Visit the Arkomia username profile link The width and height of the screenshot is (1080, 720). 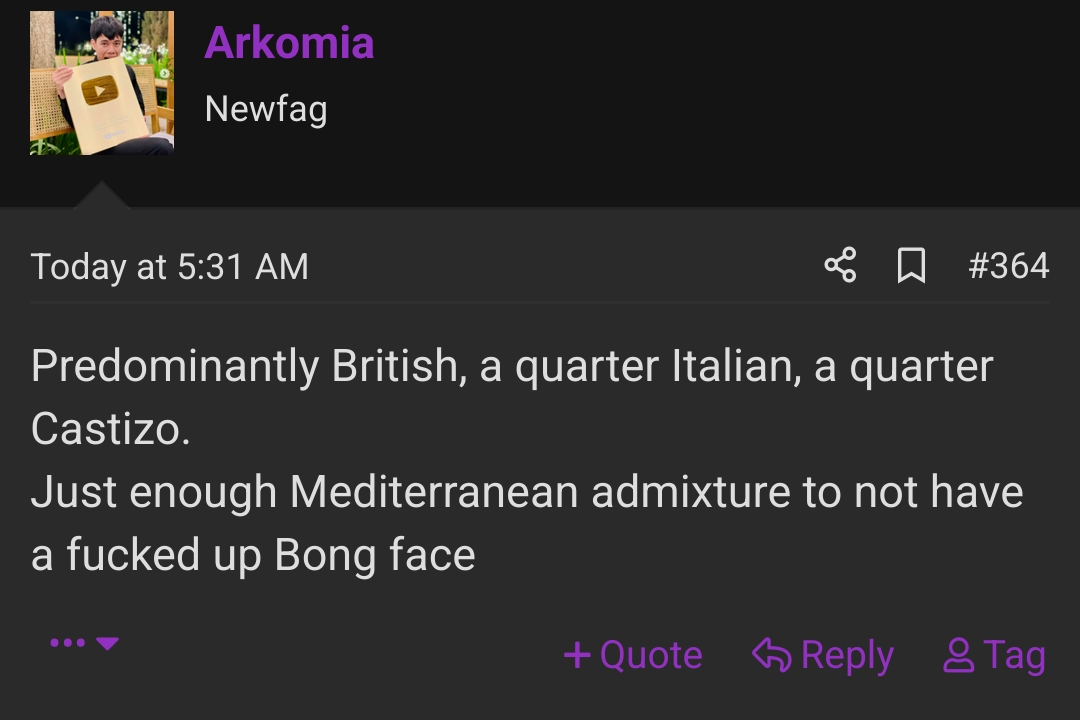(x=289, y=42)
